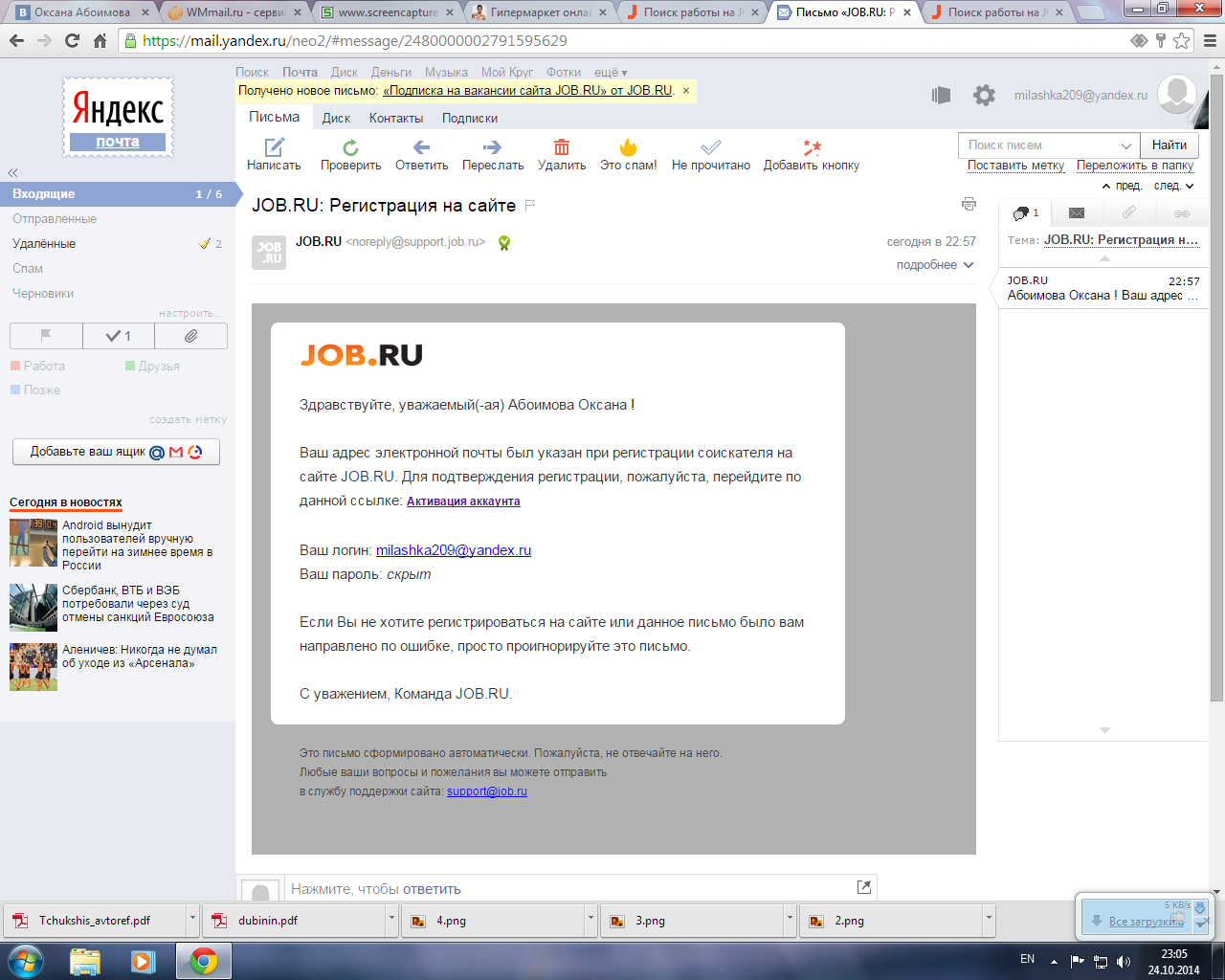Open dropdown for Tchukshis_avtoref.pdf download
Screen dimensions: 1225x980
(192, 919)
